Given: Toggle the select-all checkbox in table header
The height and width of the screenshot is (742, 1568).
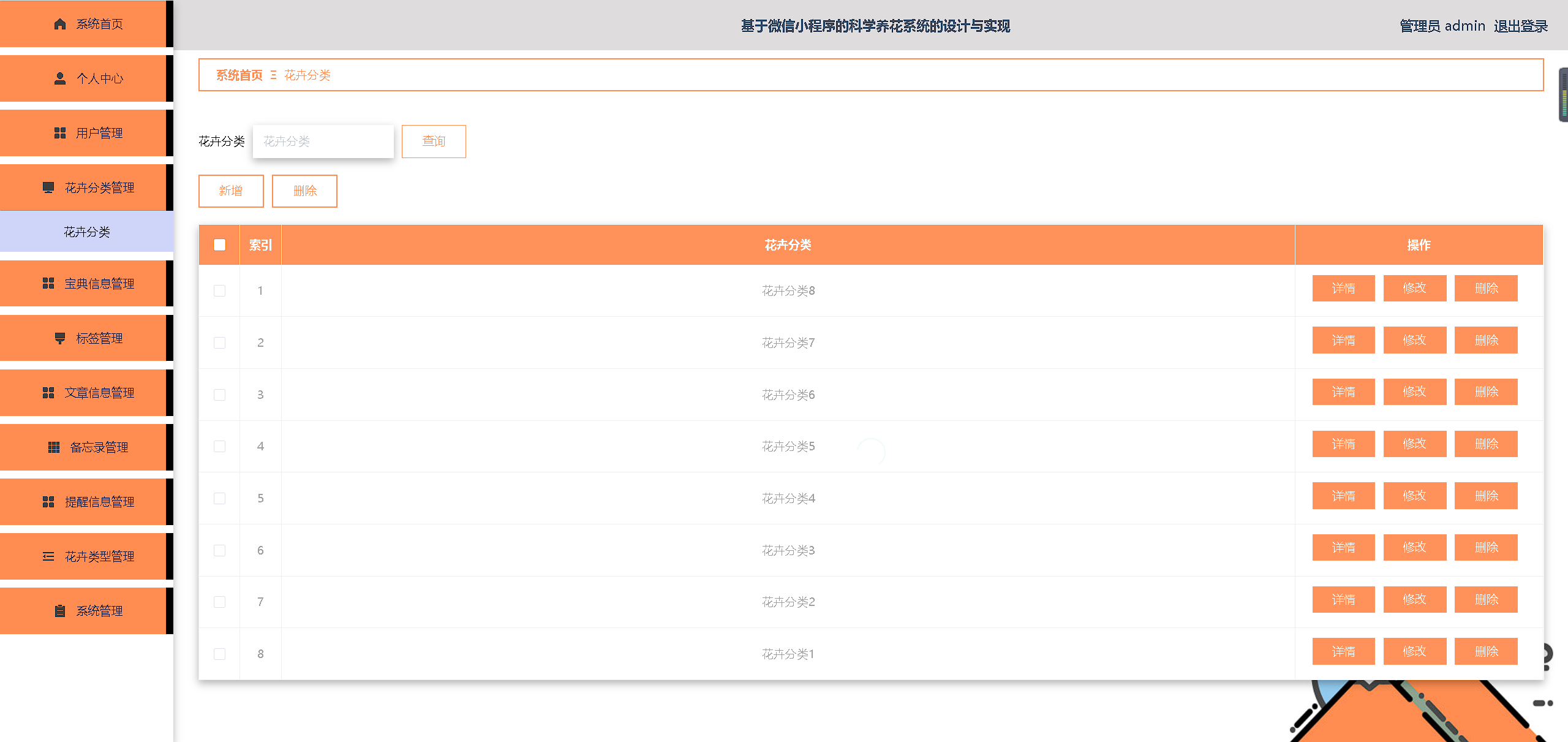Looking at the screenshot, I should (x=219, y=245).
